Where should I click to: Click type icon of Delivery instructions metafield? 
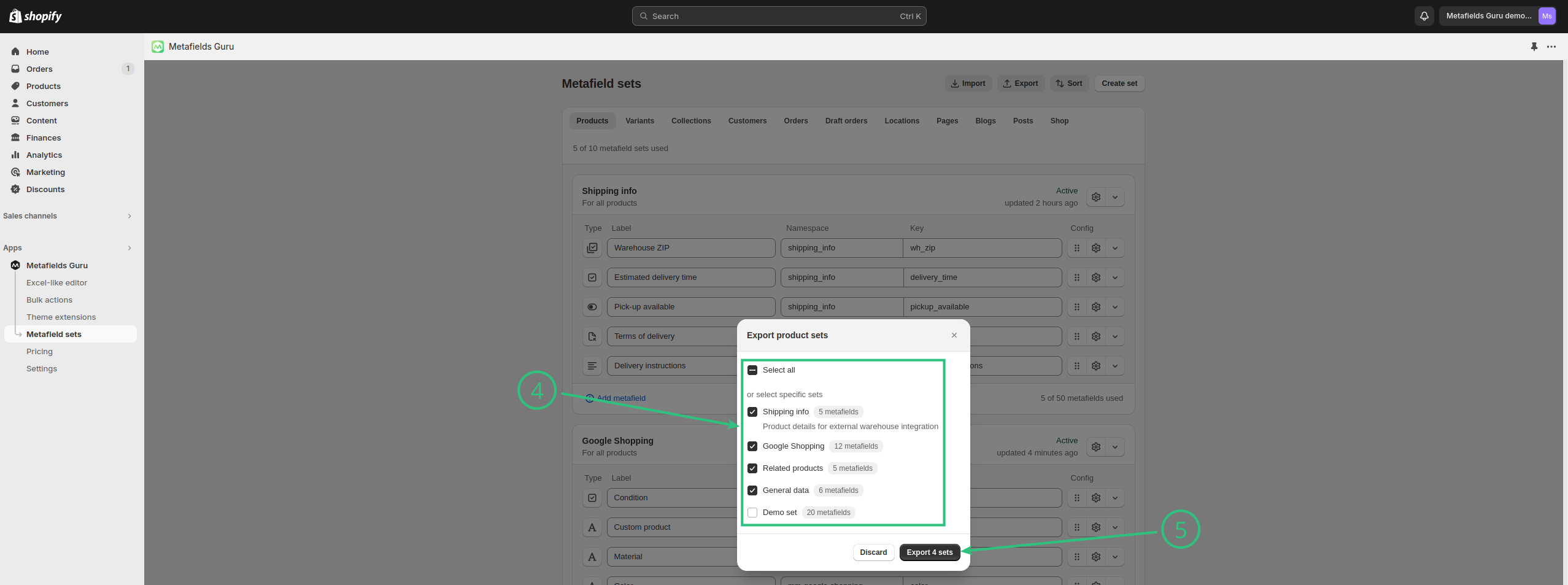pyautogui.click(x=592, y=366)
